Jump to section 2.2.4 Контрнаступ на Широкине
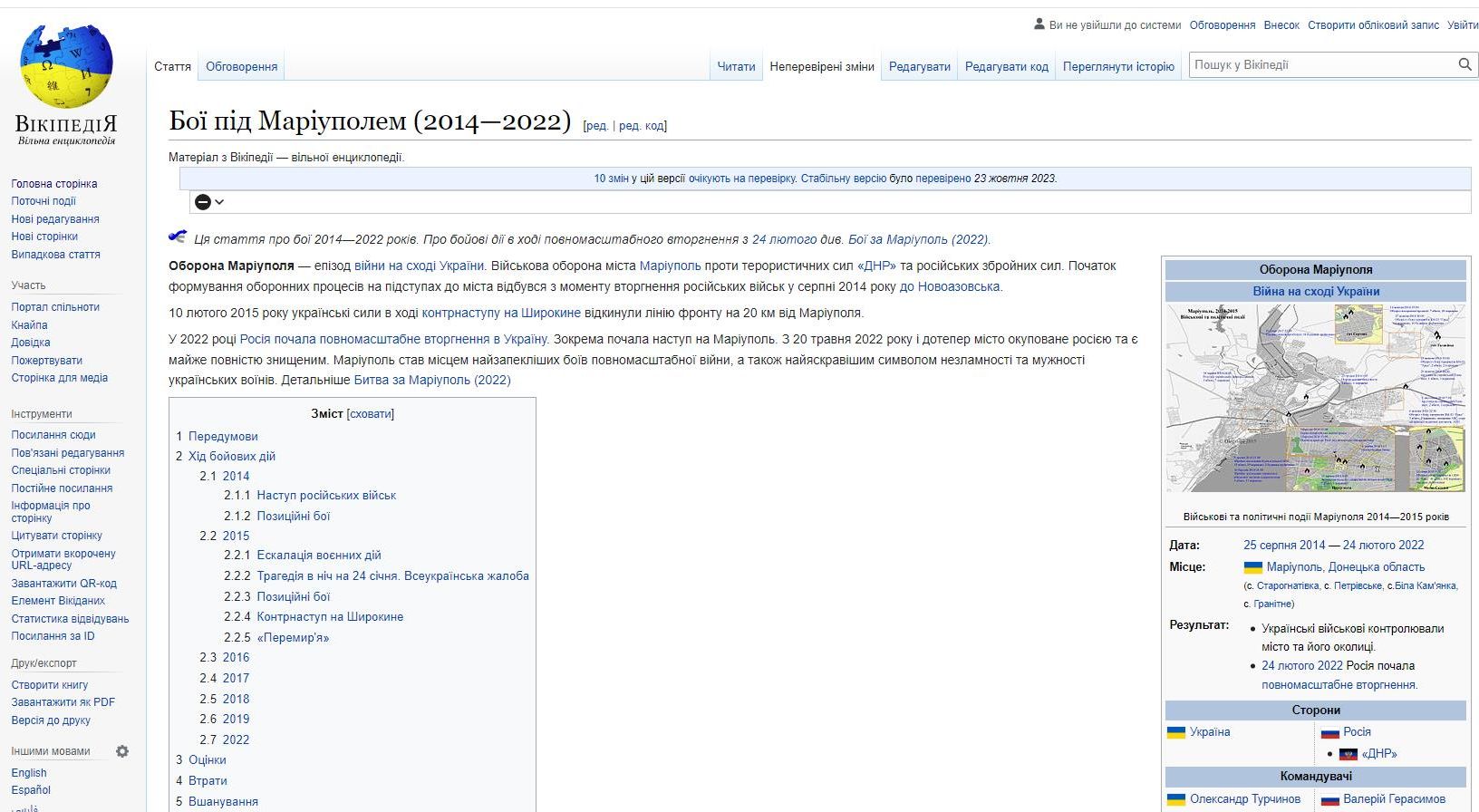 [330, 616]
